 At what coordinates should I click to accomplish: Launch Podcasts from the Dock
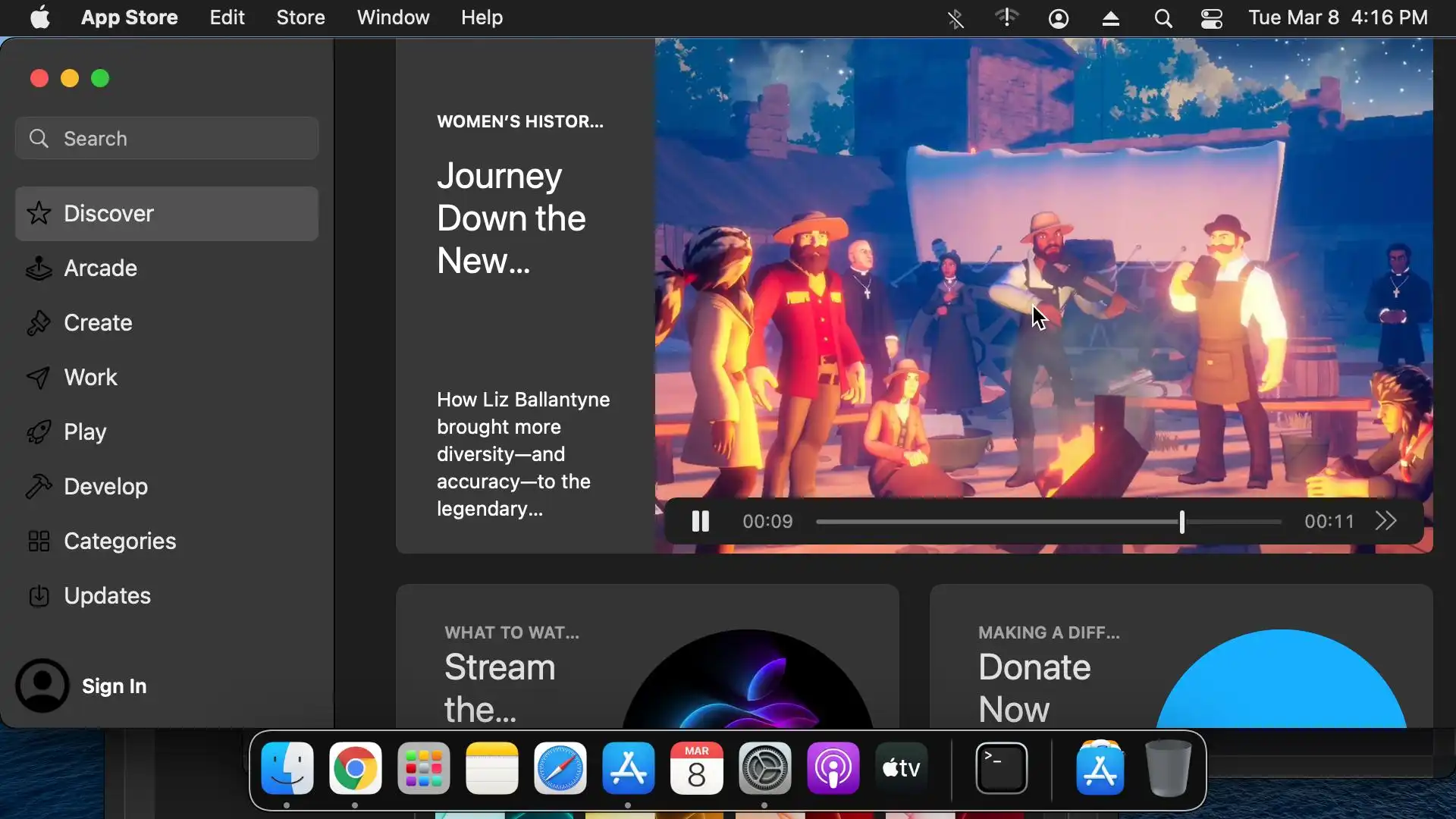[833, 769]
